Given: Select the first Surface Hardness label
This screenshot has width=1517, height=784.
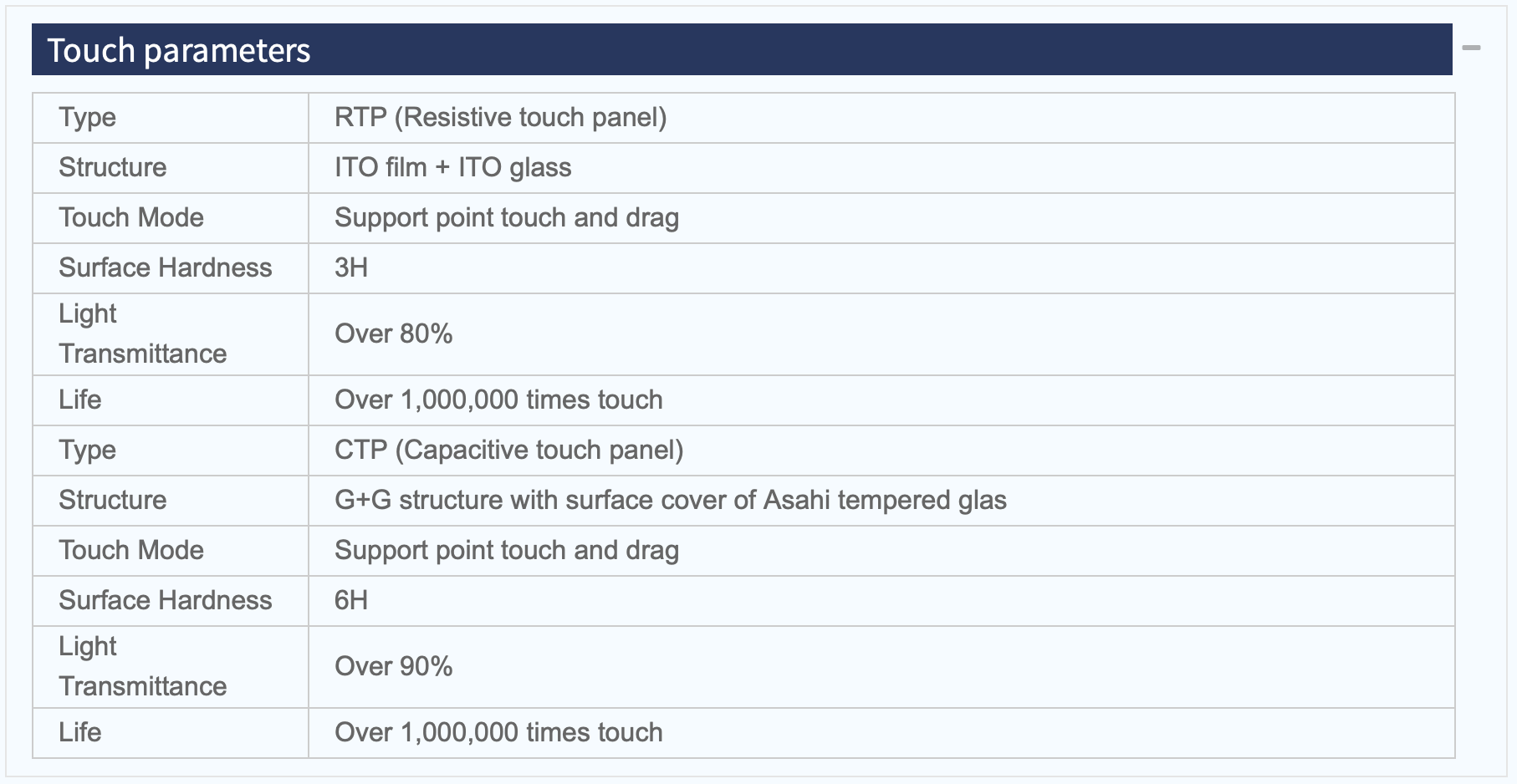Looking at the screenshot, I should 165,267.
